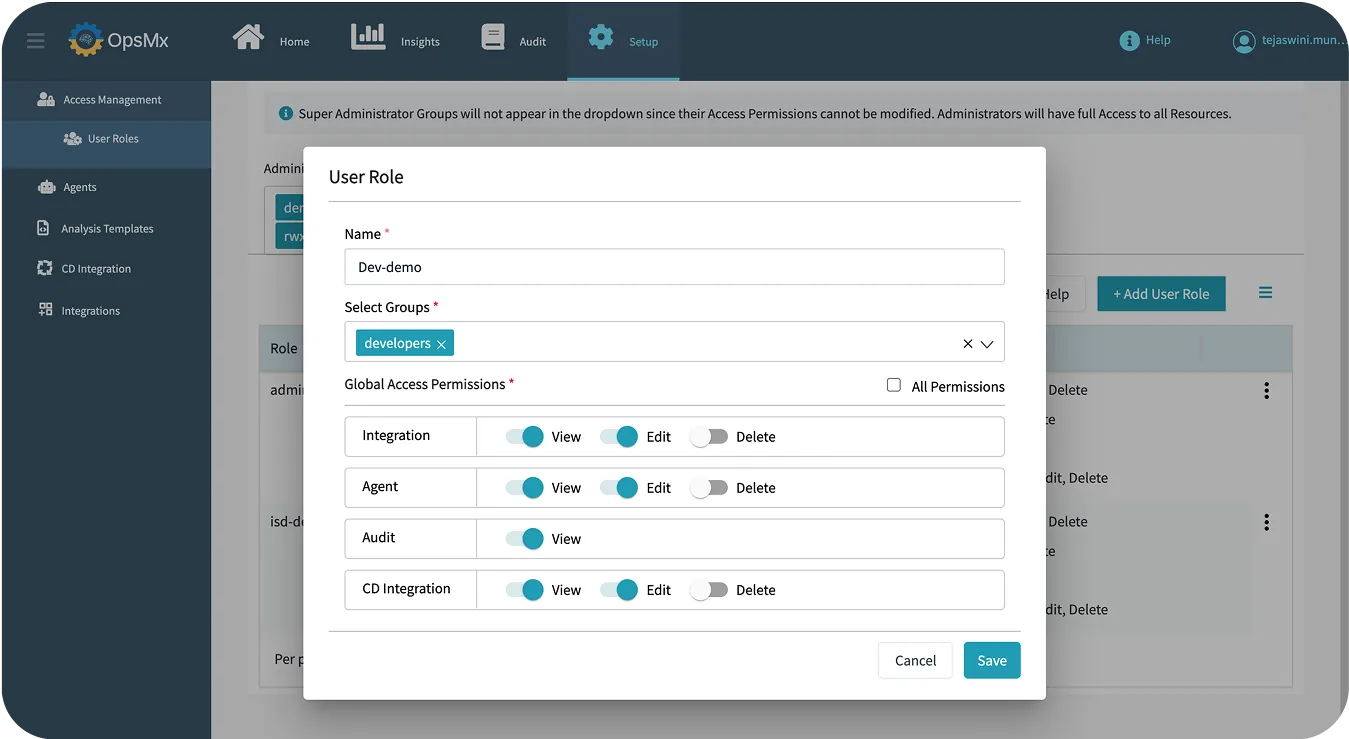Open the table columns menu icon
The image size is (1349, 739).
click(x=1265, y=293)
